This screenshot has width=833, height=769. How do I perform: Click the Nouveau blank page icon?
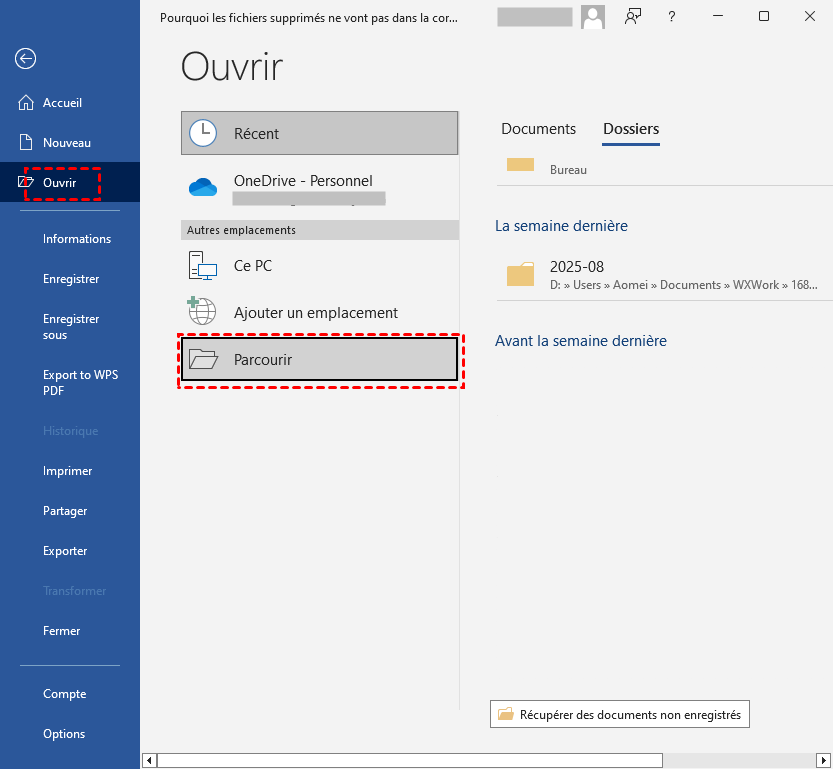[x=26, y=142]
